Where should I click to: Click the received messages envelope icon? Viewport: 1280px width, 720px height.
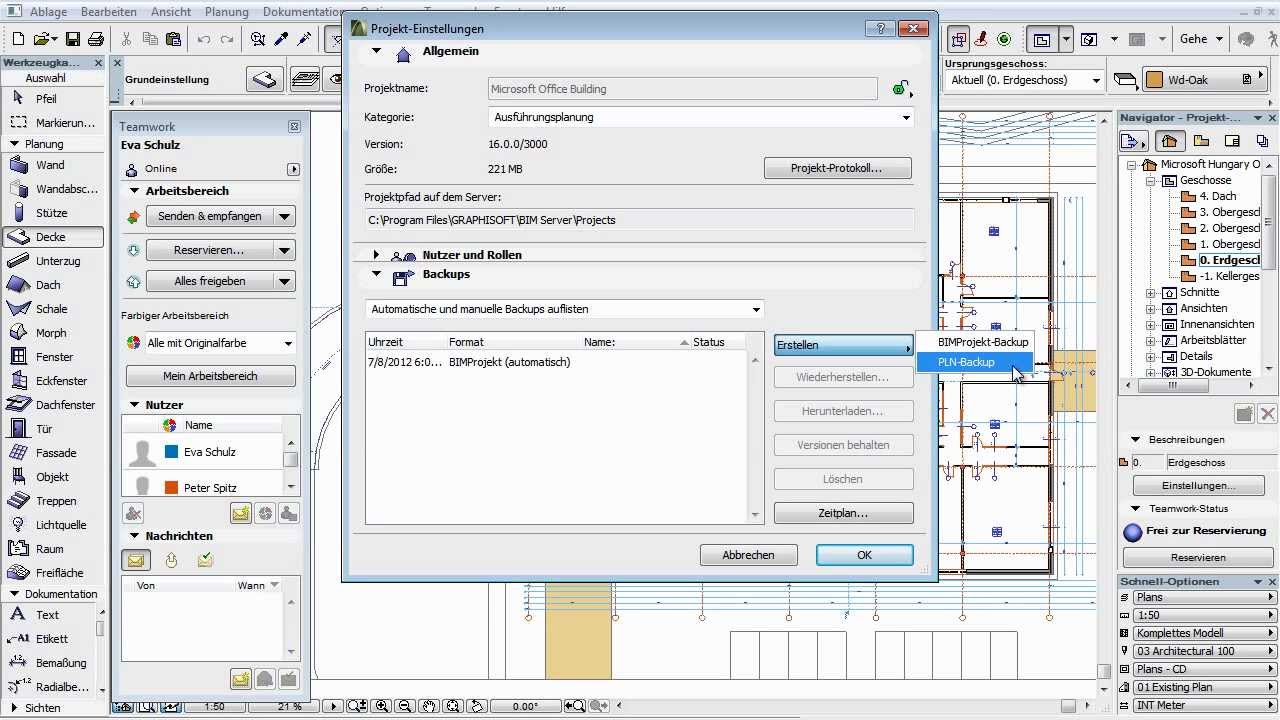[x=136, y=560]
